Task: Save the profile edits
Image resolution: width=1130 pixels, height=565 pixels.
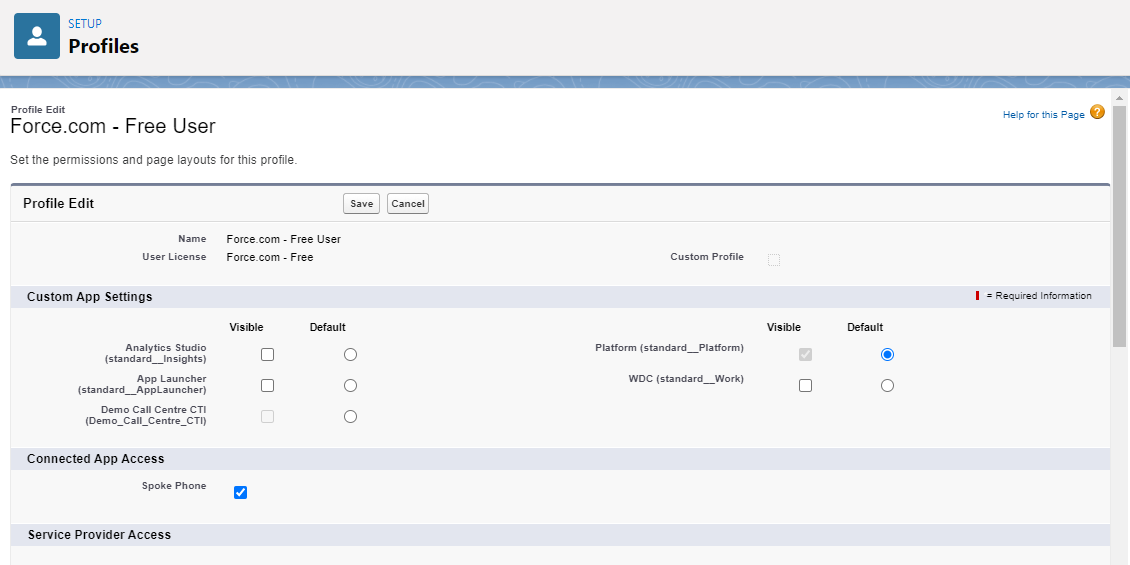Action: (x=361, y=204)
